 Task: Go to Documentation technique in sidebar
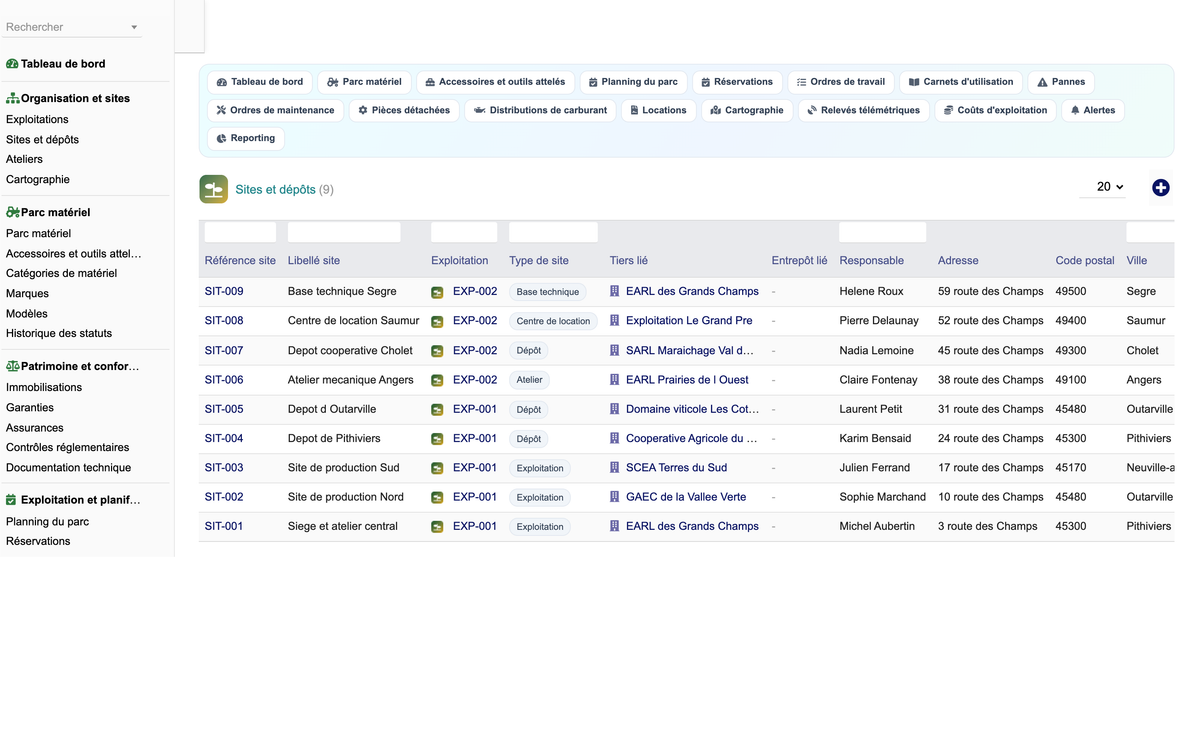point(68,467)
